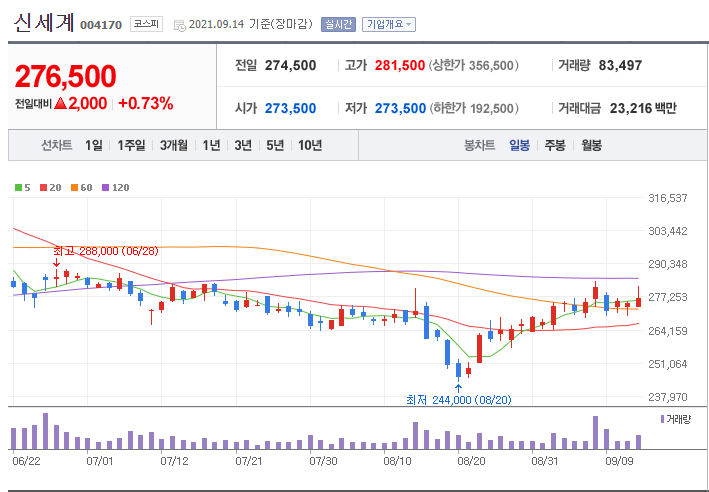This screenshot has width=709, height=492.
Task: Click the 코스피 market badge
Action: pyautogui.click(x=146, y=24)
